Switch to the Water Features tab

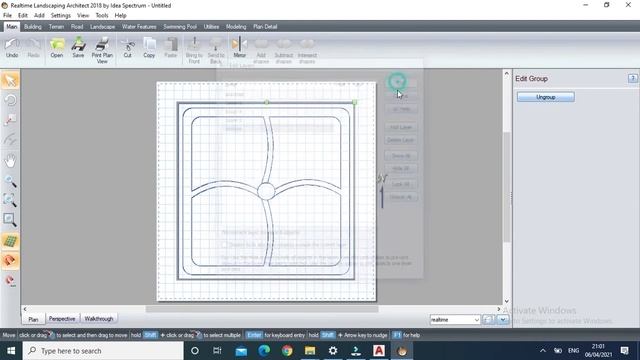pyautogui.click(x=139, y=27)
